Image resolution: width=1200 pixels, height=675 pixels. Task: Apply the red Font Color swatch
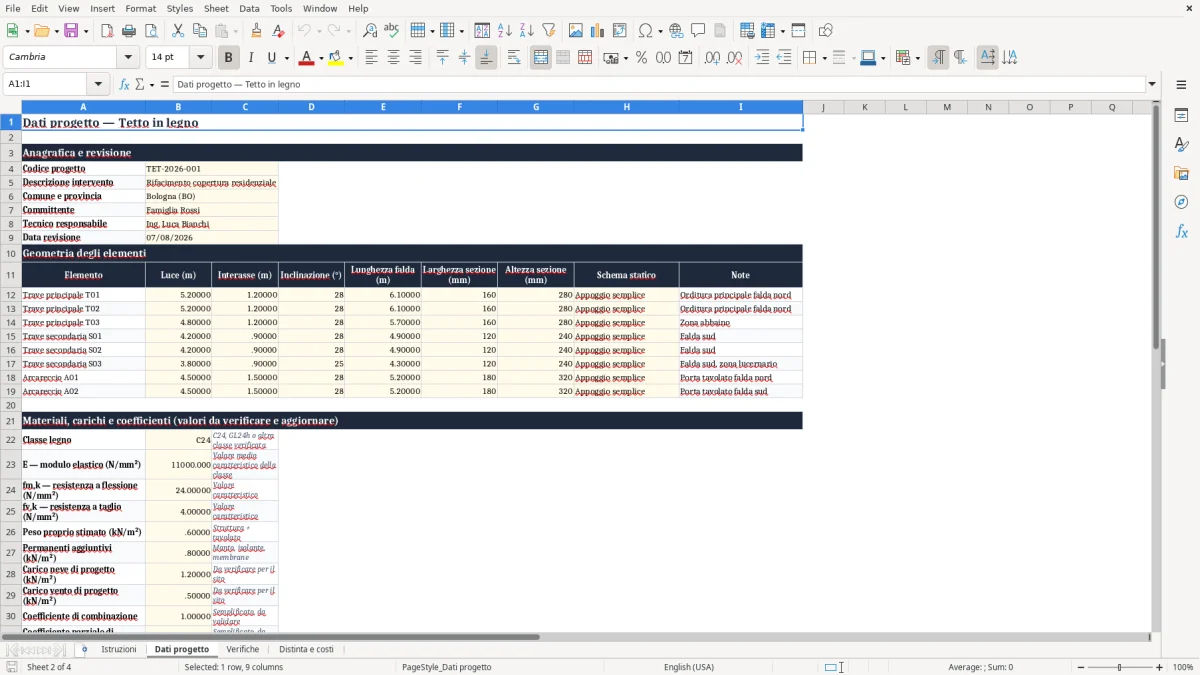307,58
